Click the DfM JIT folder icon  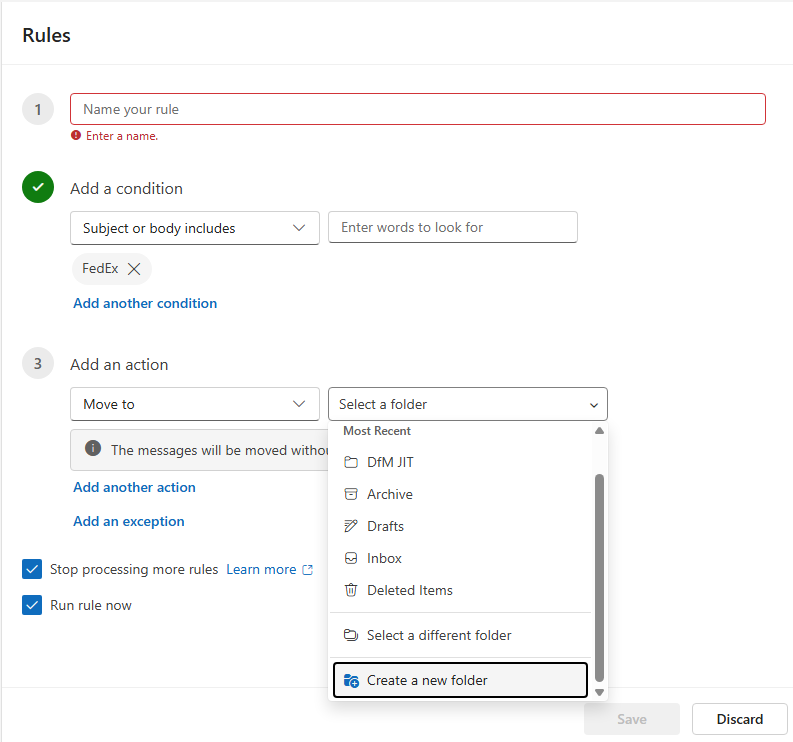coord(350,462)
